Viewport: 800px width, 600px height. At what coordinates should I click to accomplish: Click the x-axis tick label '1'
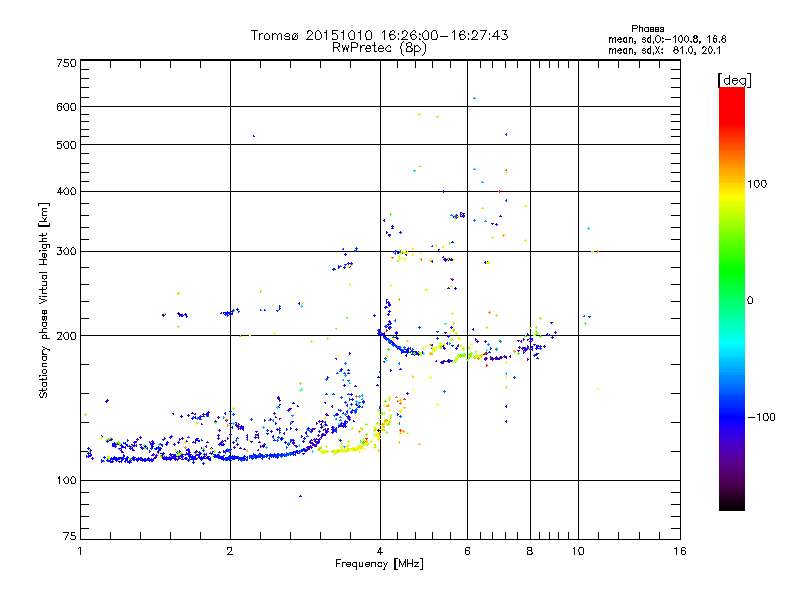(80, 551)
